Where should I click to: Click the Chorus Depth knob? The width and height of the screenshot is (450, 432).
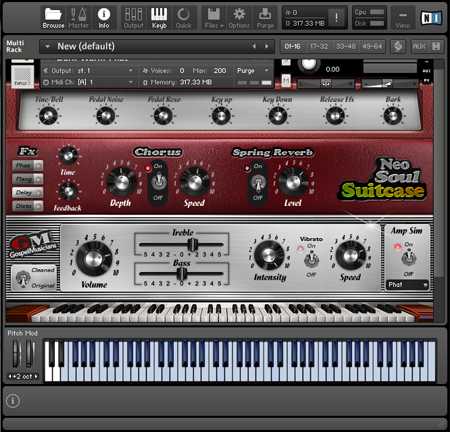click(x=121, y=182)
